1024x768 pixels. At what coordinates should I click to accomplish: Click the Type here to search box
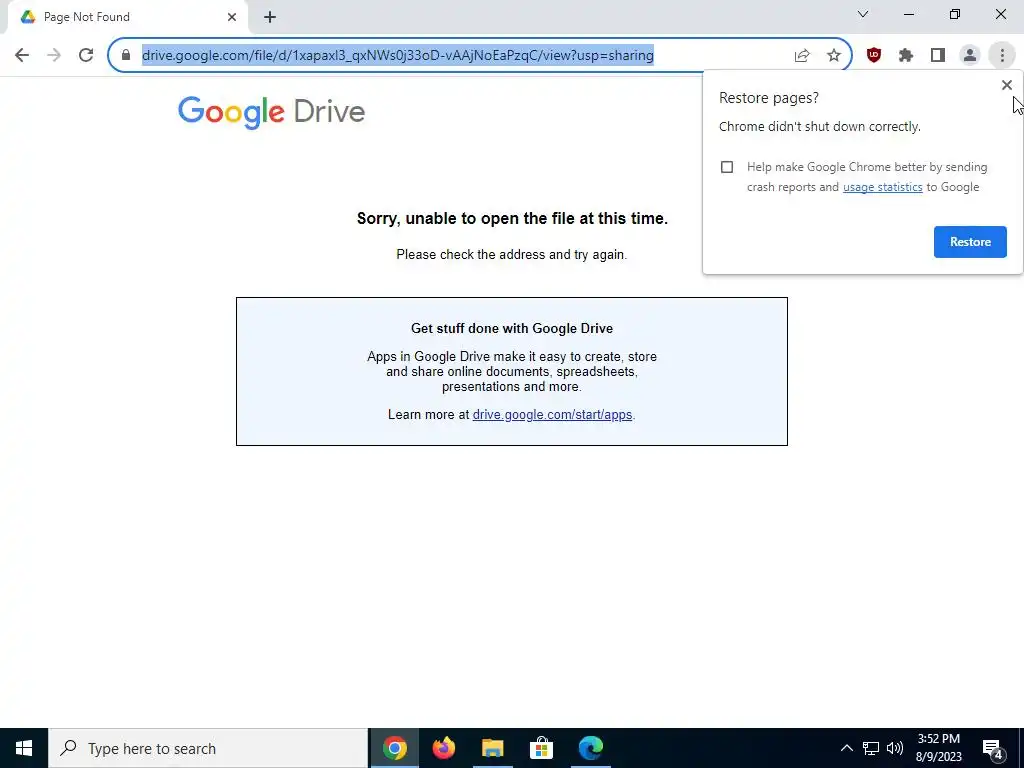pos(208,748)
